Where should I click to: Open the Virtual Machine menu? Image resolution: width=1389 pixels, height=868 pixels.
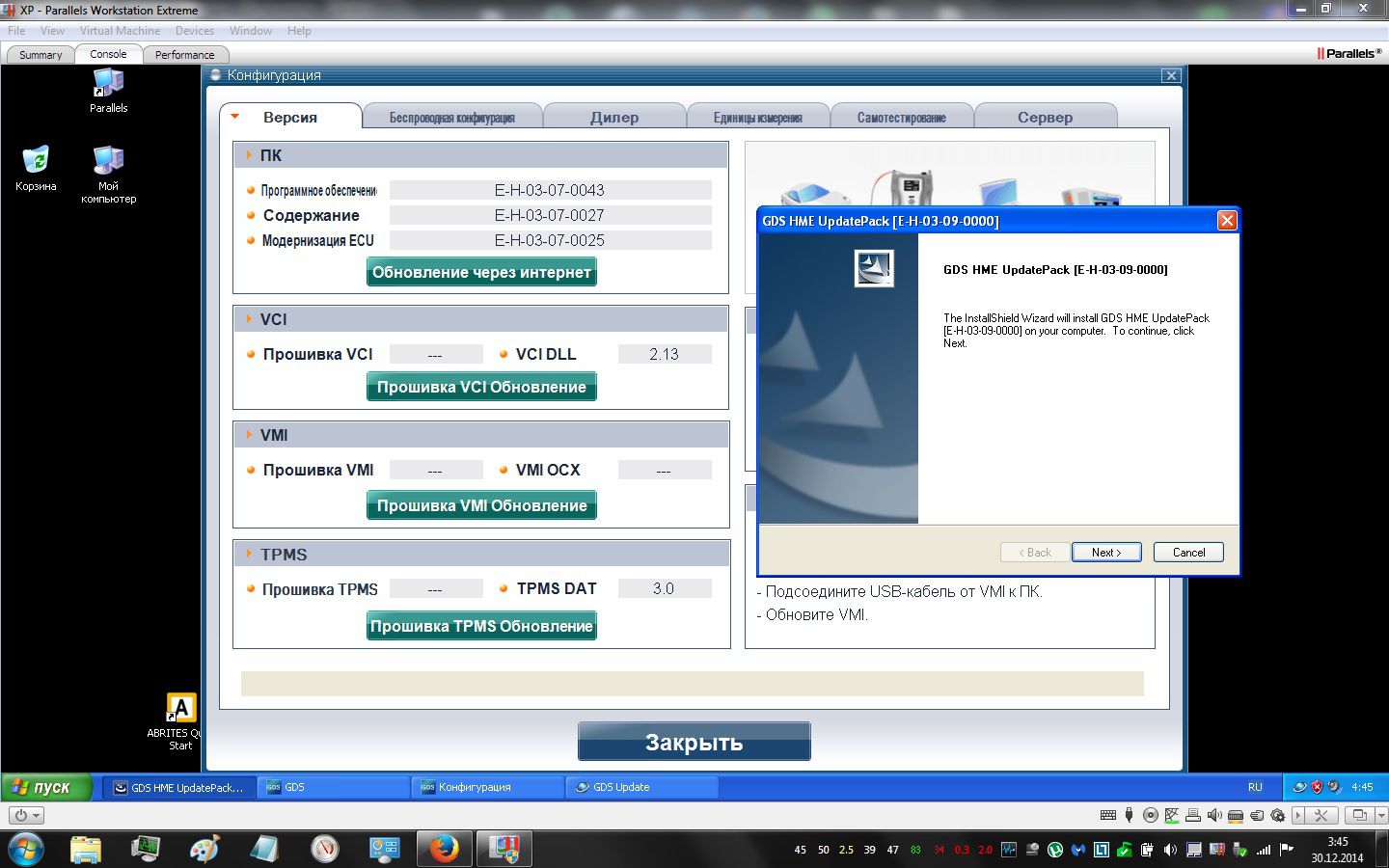click(120, 31)
